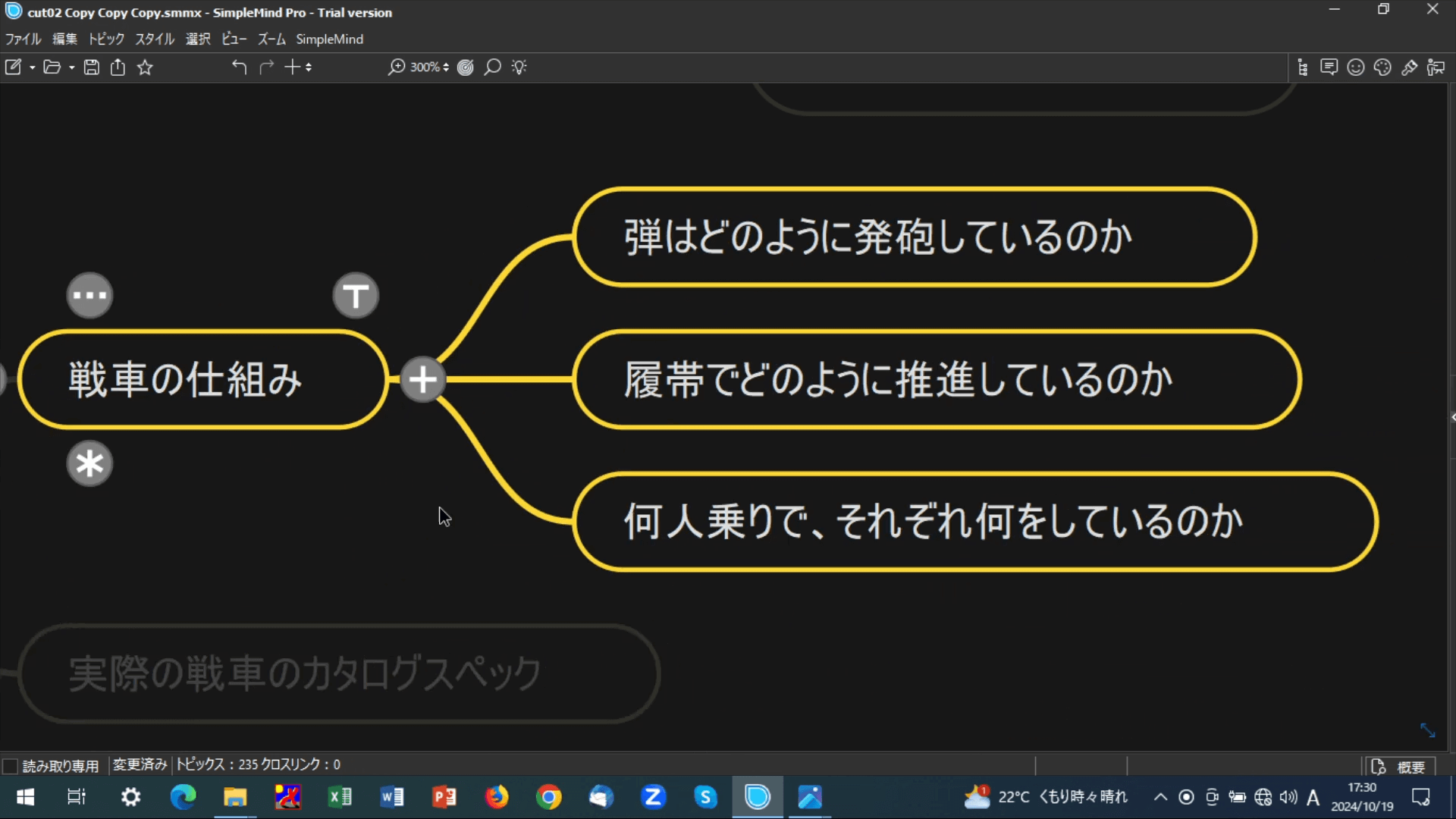1456x819 pixels.
Task: Click the open folder icon
Action: [52, 67]
